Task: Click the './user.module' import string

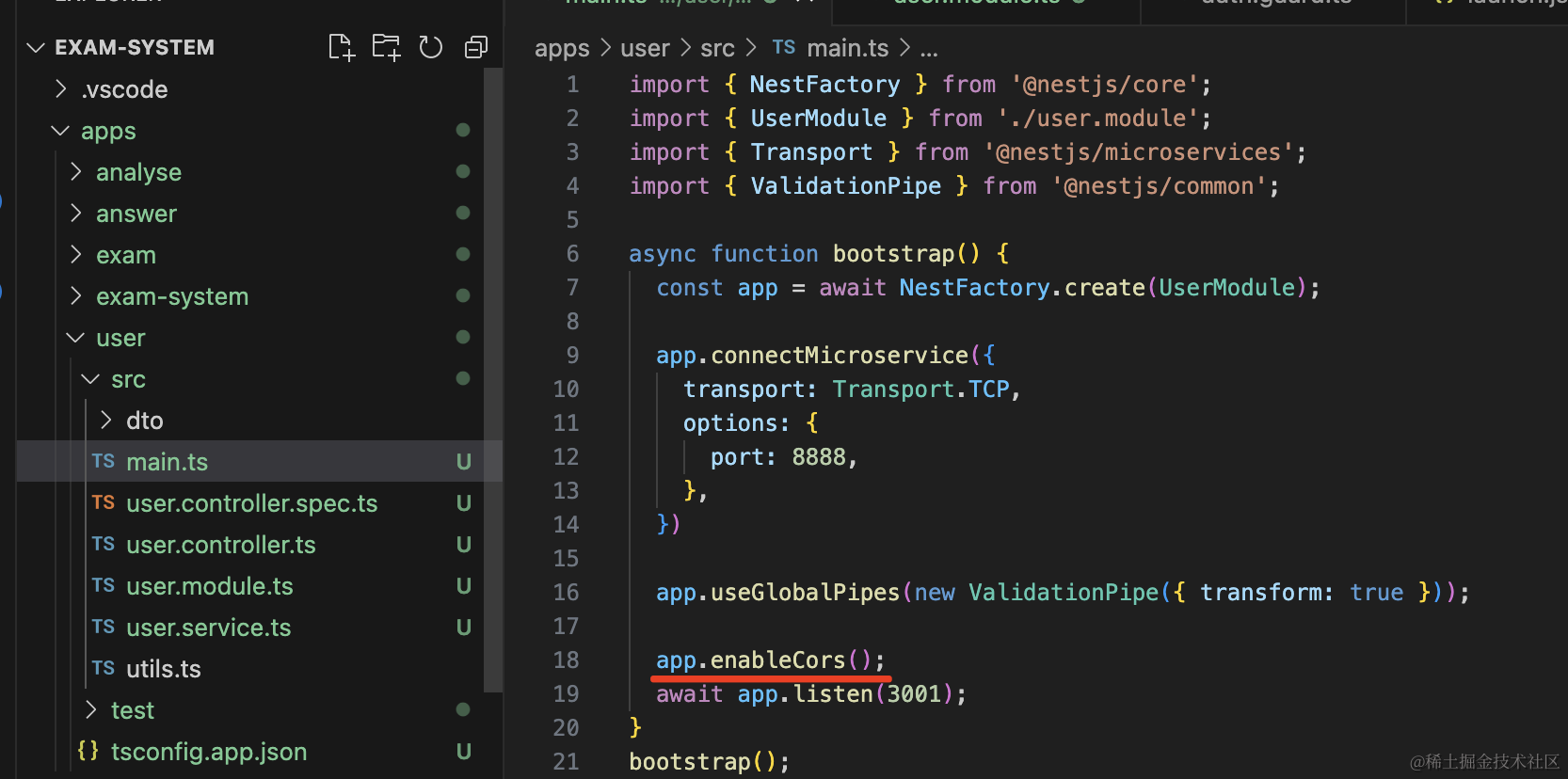Action: pos(1098,119)
